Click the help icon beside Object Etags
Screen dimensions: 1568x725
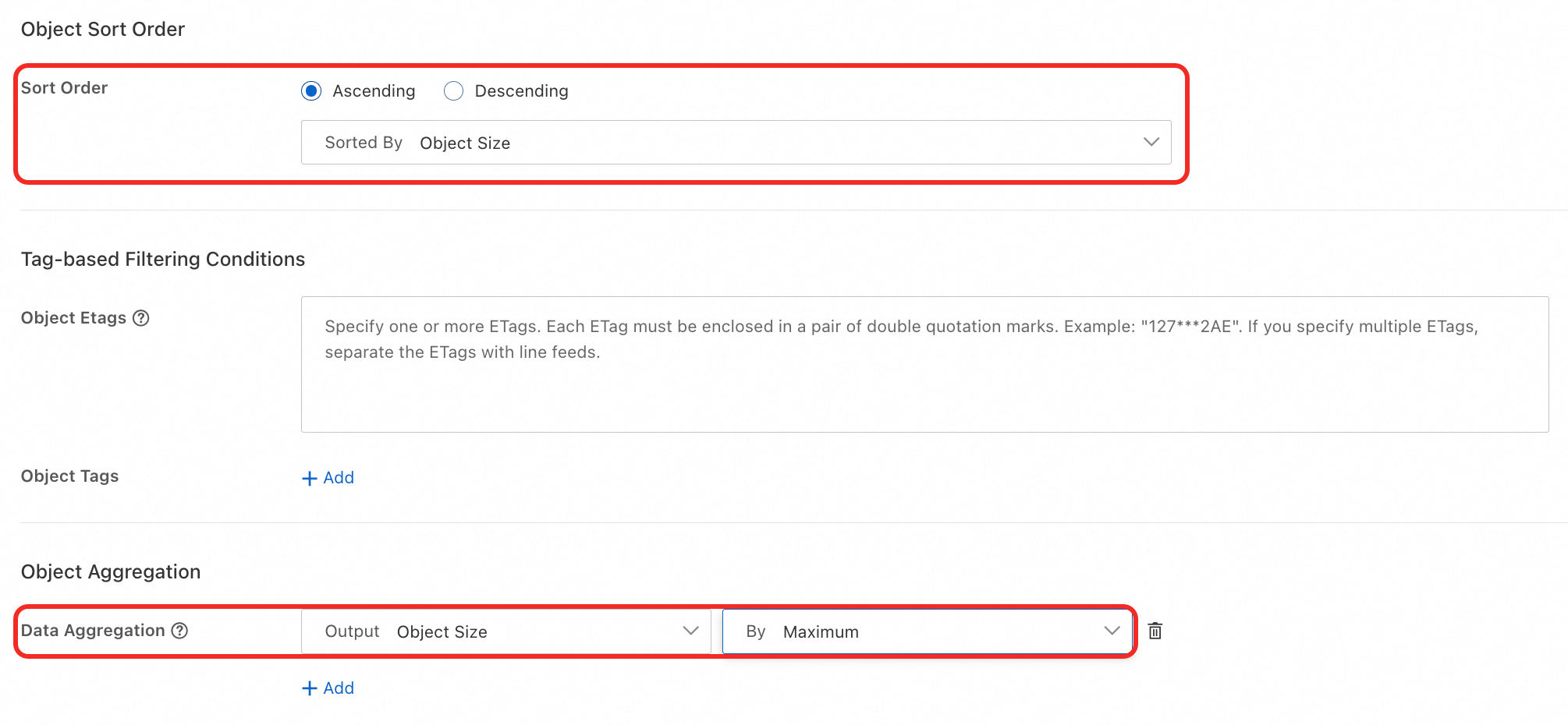(x=141, y=318)
